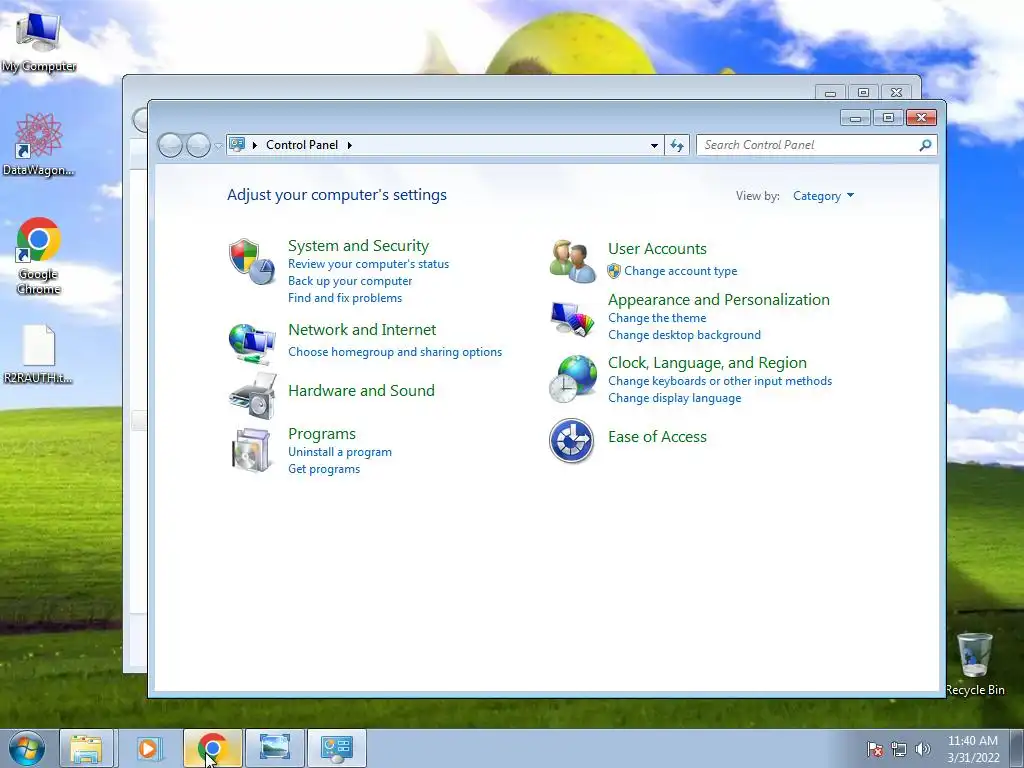Click the refresh button beside the address bar
The image size is (1024, 768).
pos(677,145)
